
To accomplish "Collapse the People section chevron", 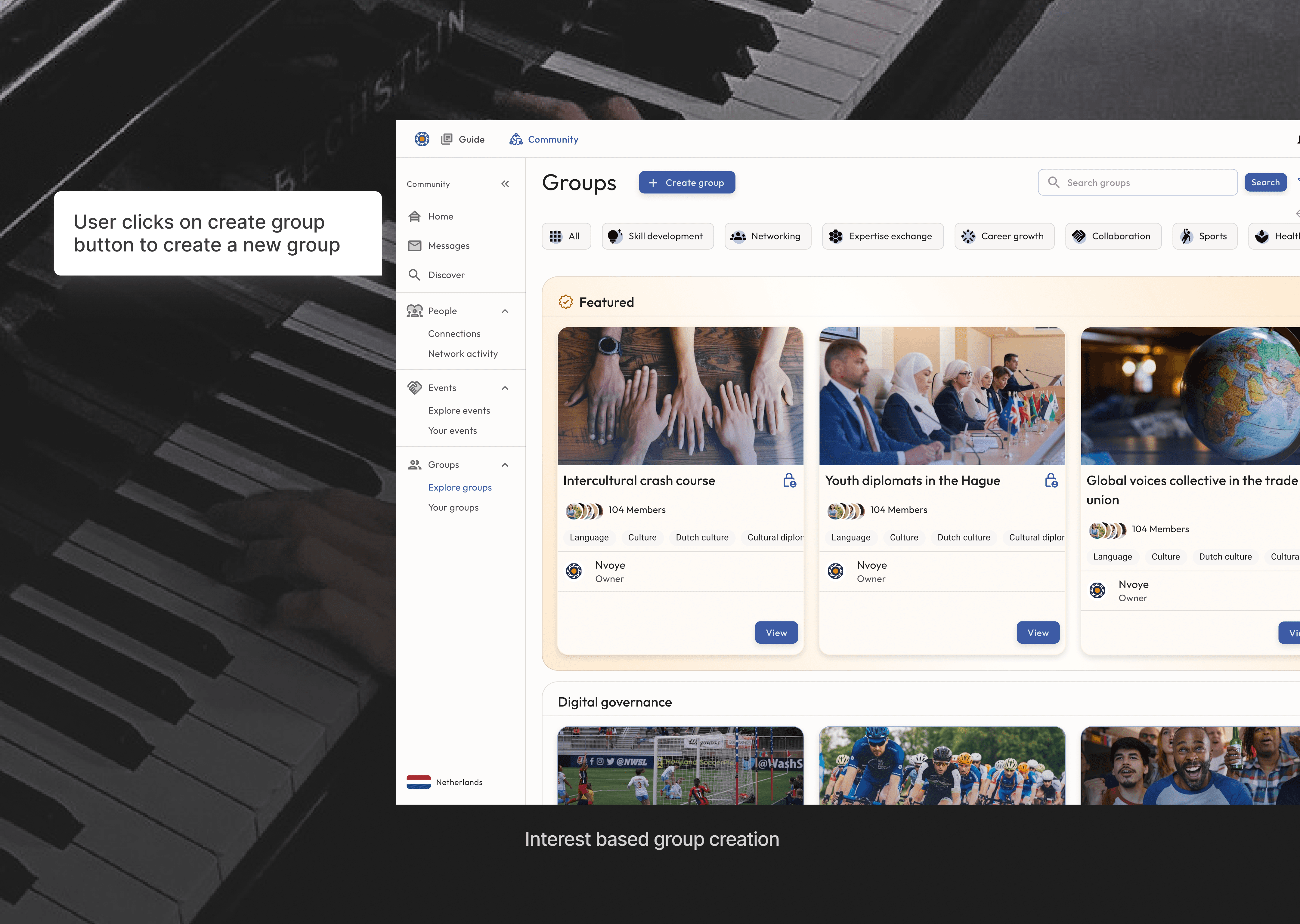I will (x=505, y=311).
